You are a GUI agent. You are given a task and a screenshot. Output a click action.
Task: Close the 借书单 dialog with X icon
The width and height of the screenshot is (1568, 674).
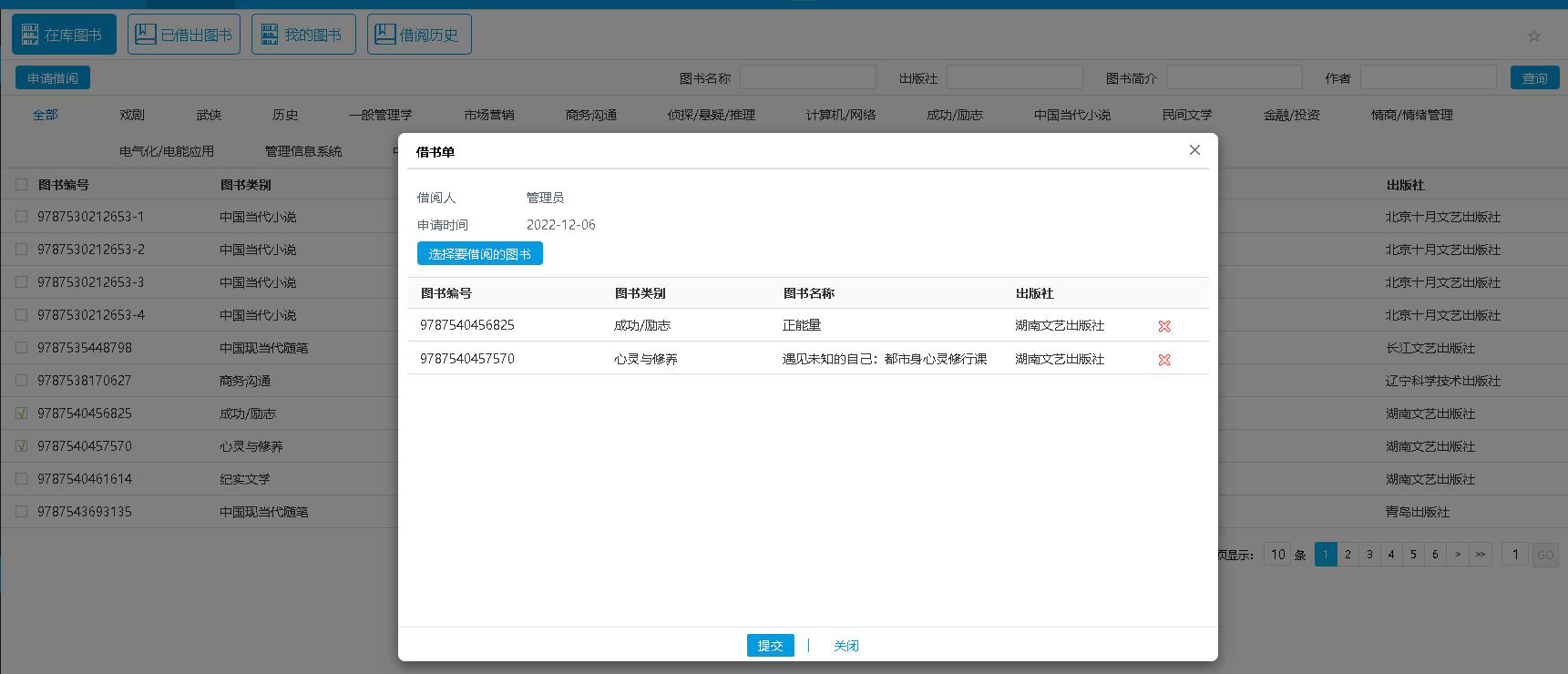1194,150
